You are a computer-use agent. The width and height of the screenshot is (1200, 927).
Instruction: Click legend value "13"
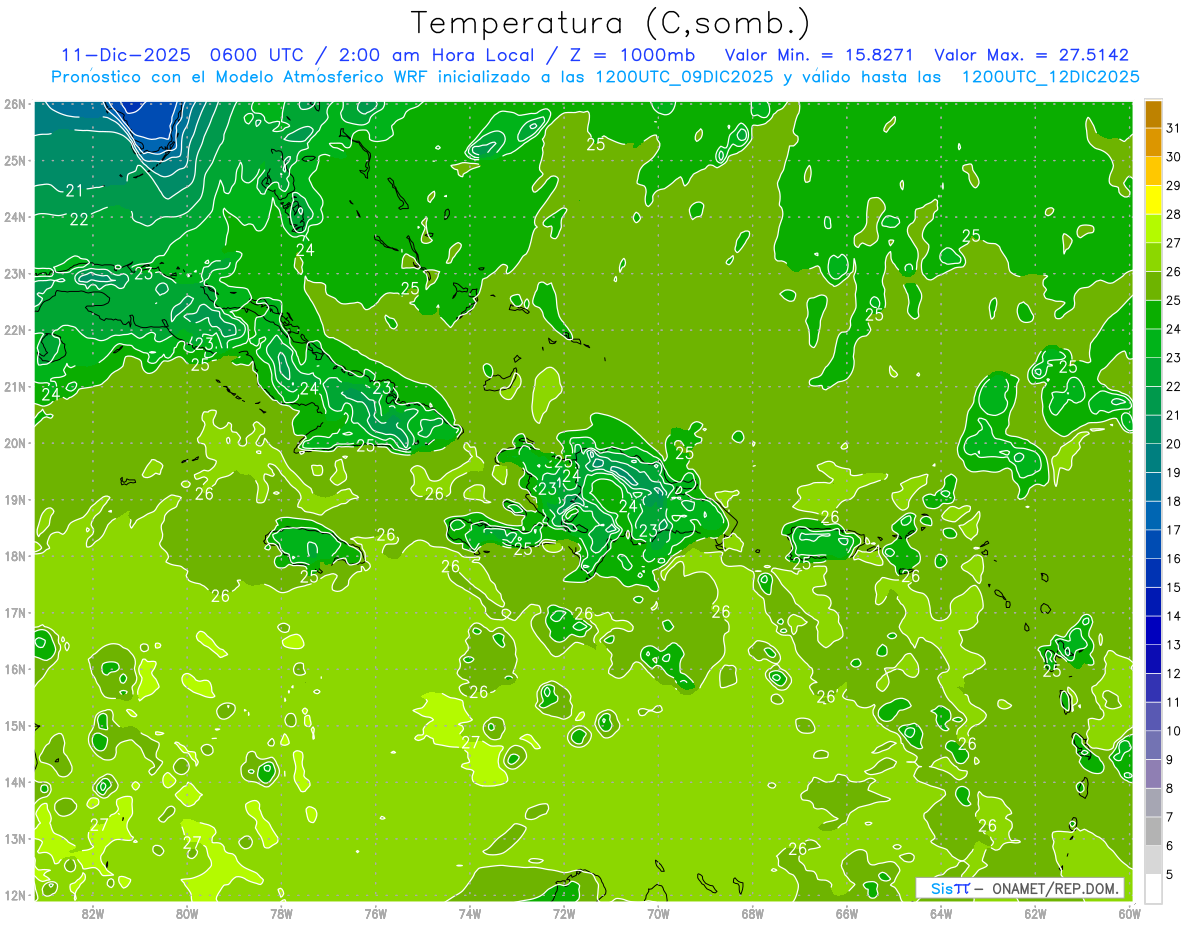[x=1174, y=644]
